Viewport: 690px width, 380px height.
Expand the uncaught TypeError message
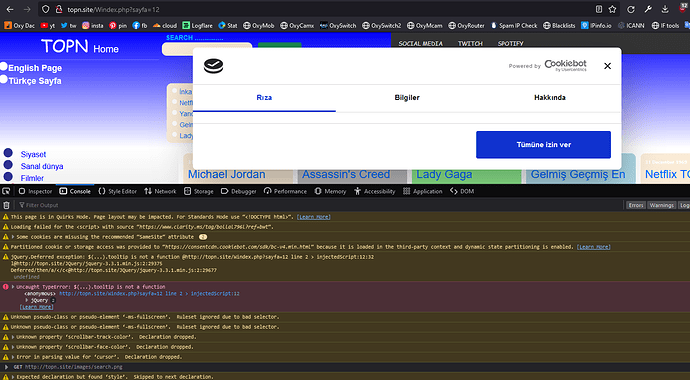coord(13,287)
